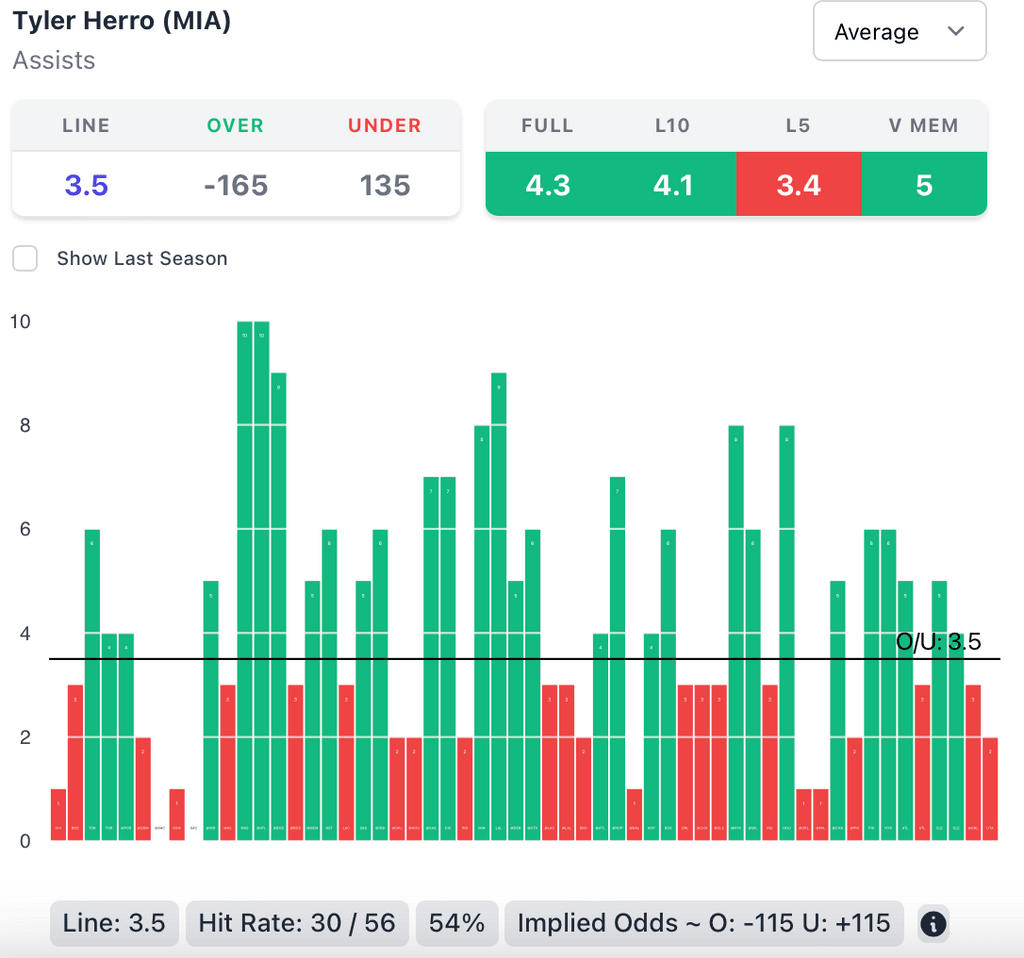The image size is (1024, 958).
Task: Click the Line: 3.5 pill at bottom
Action: [x=114, y=923]
